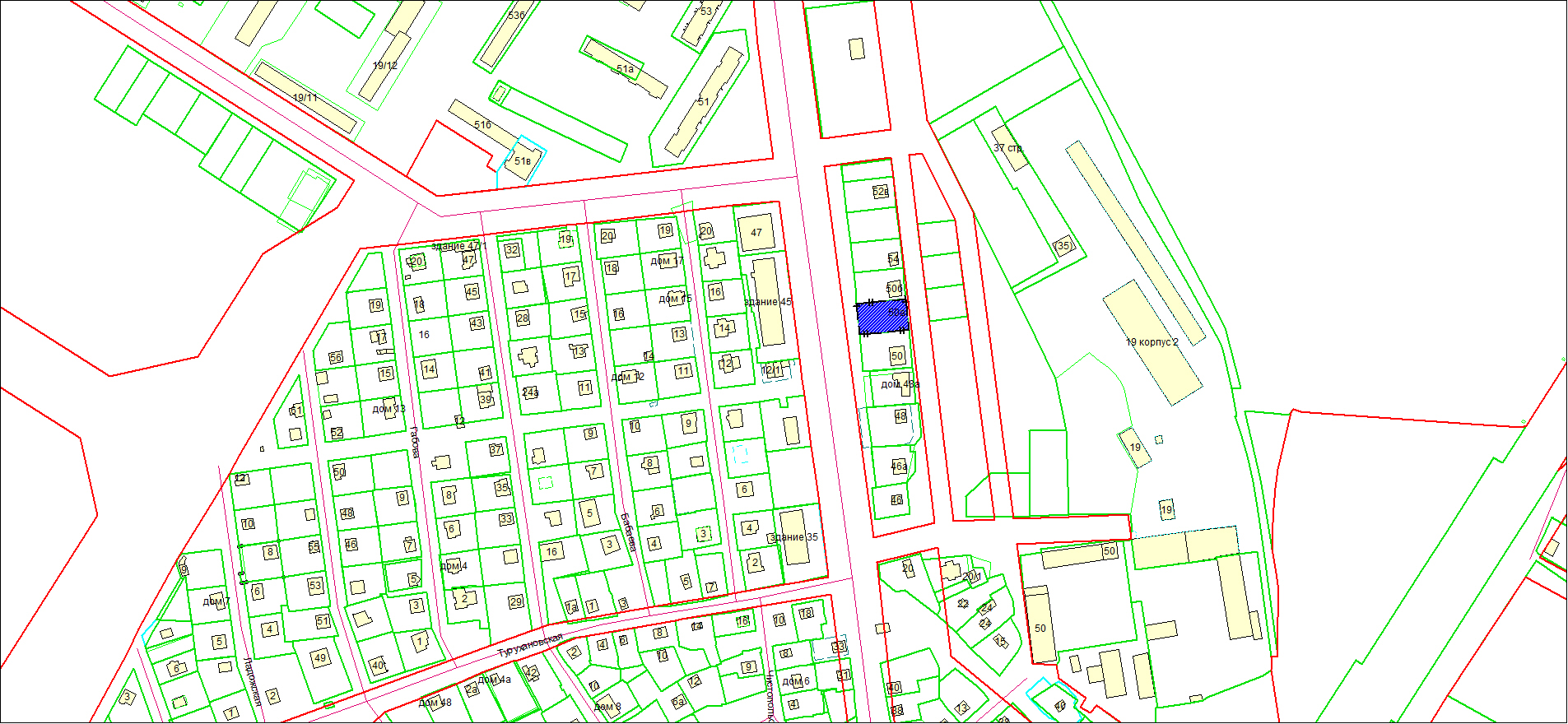Click the building labeled 51а

click(625, 69)
